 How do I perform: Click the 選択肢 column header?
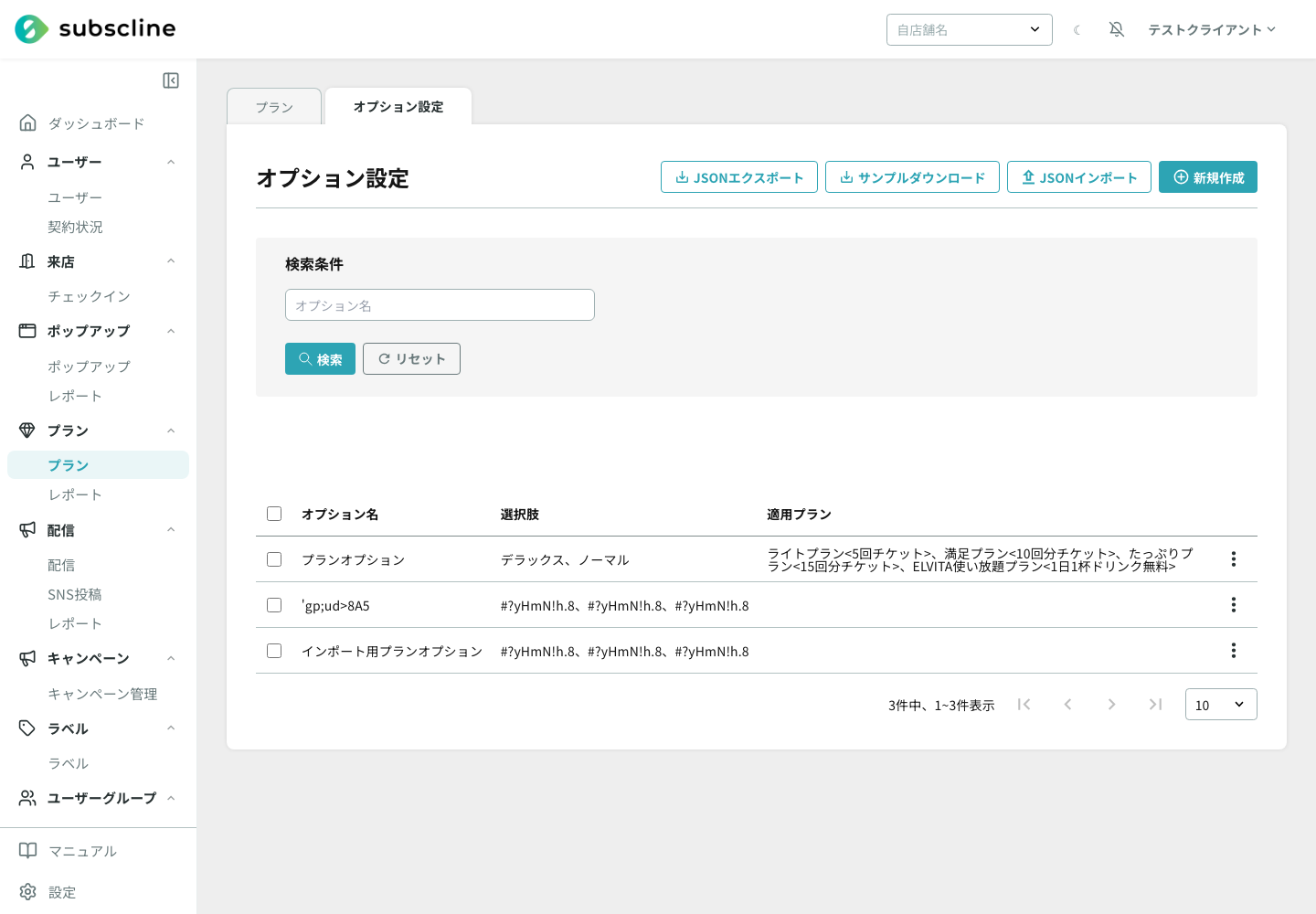[520, 515]
